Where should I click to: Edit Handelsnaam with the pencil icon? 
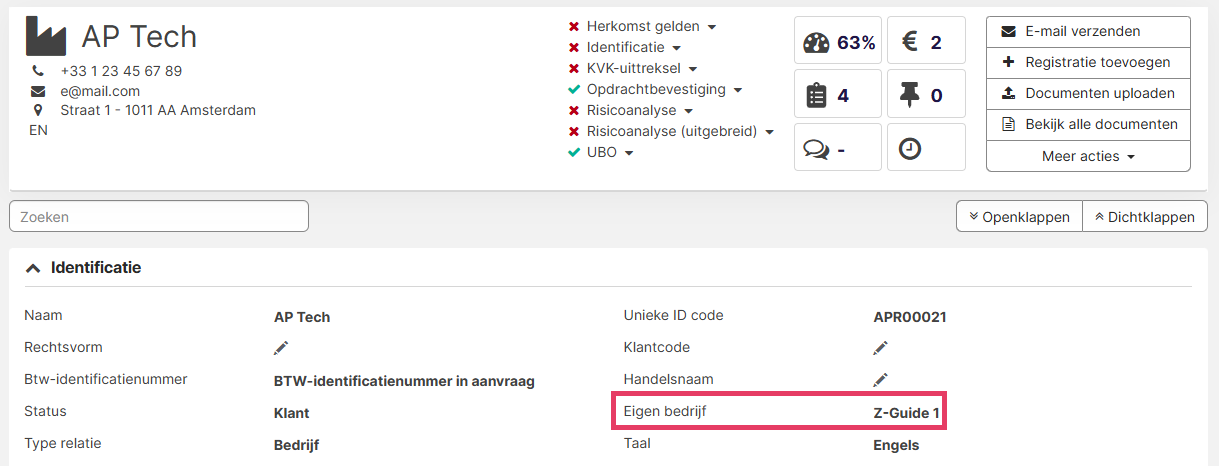pos(880,380)
